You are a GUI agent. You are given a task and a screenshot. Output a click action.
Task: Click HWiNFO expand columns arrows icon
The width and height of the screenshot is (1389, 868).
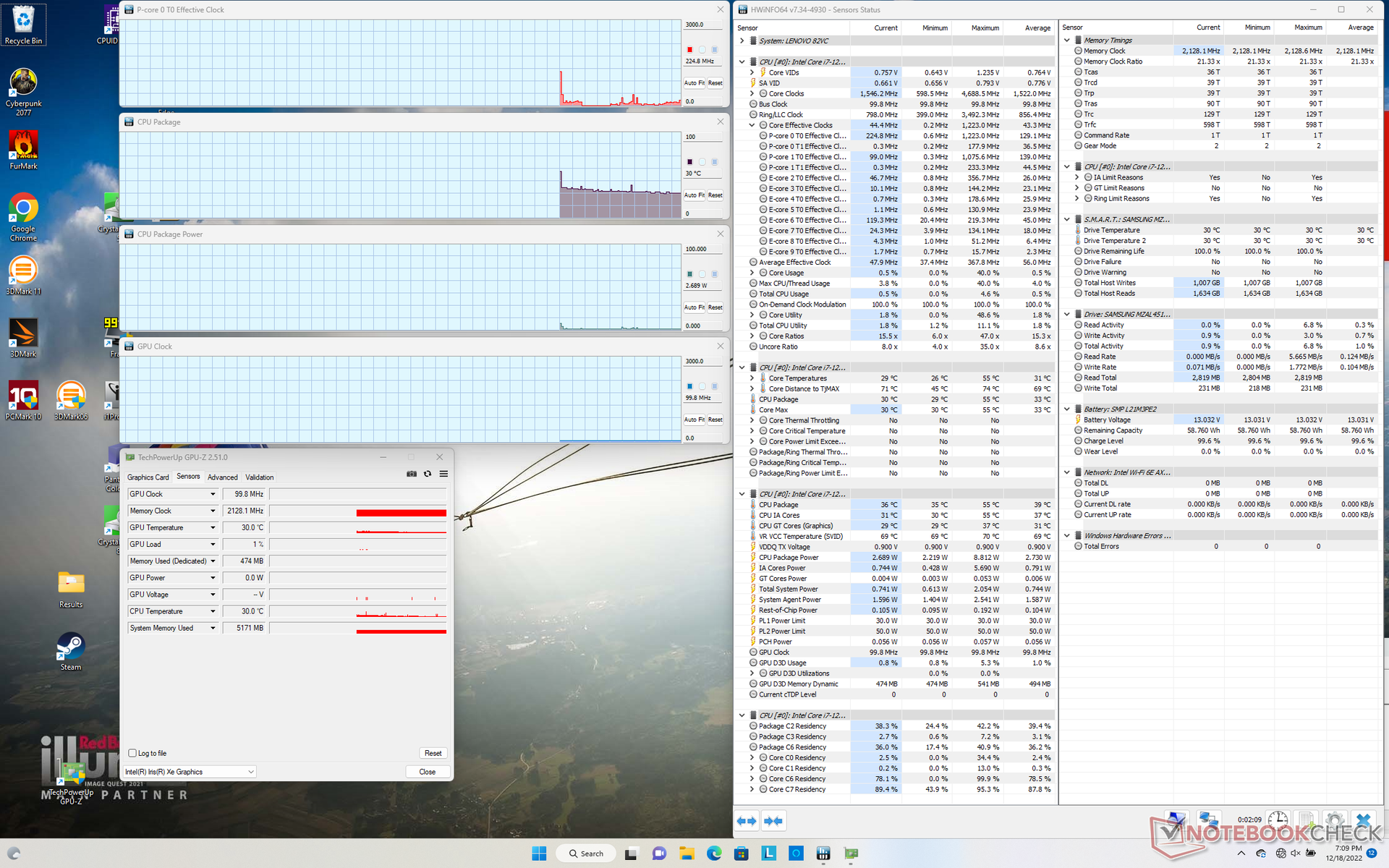point(747,821)
